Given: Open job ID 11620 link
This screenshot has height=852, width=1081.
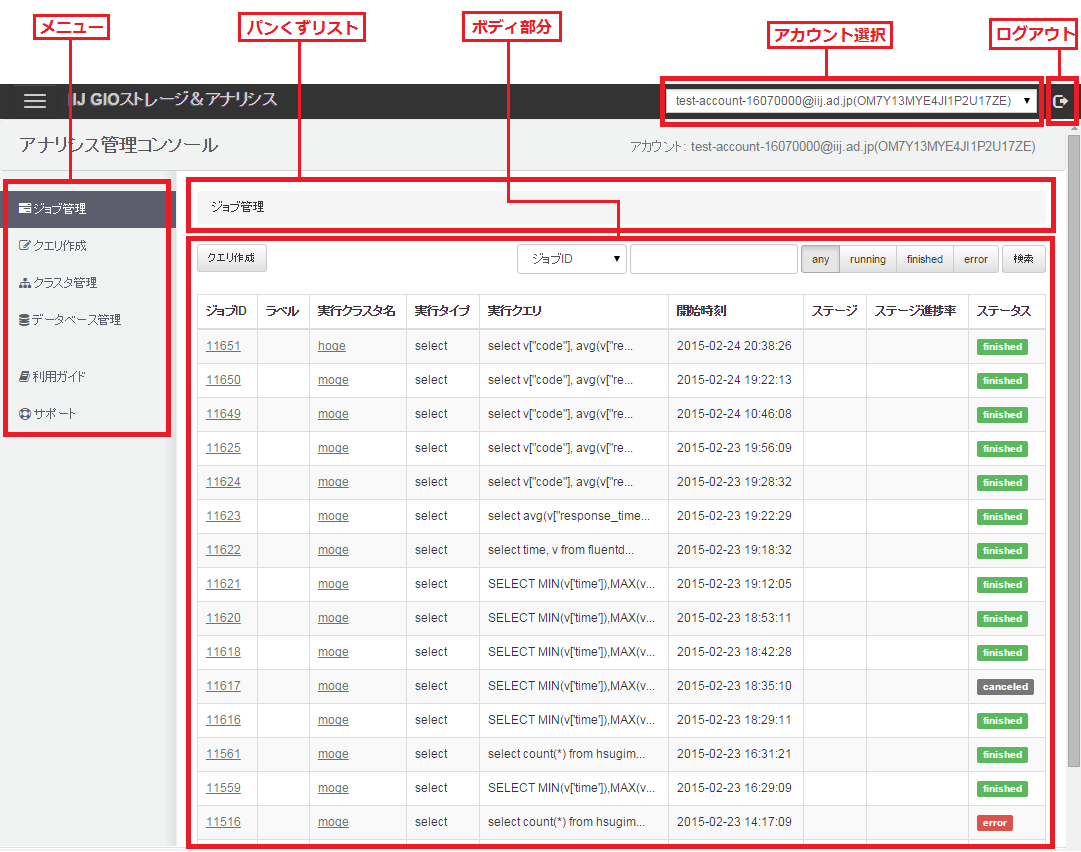Looking at the screenshot, I should pos(223,618).
